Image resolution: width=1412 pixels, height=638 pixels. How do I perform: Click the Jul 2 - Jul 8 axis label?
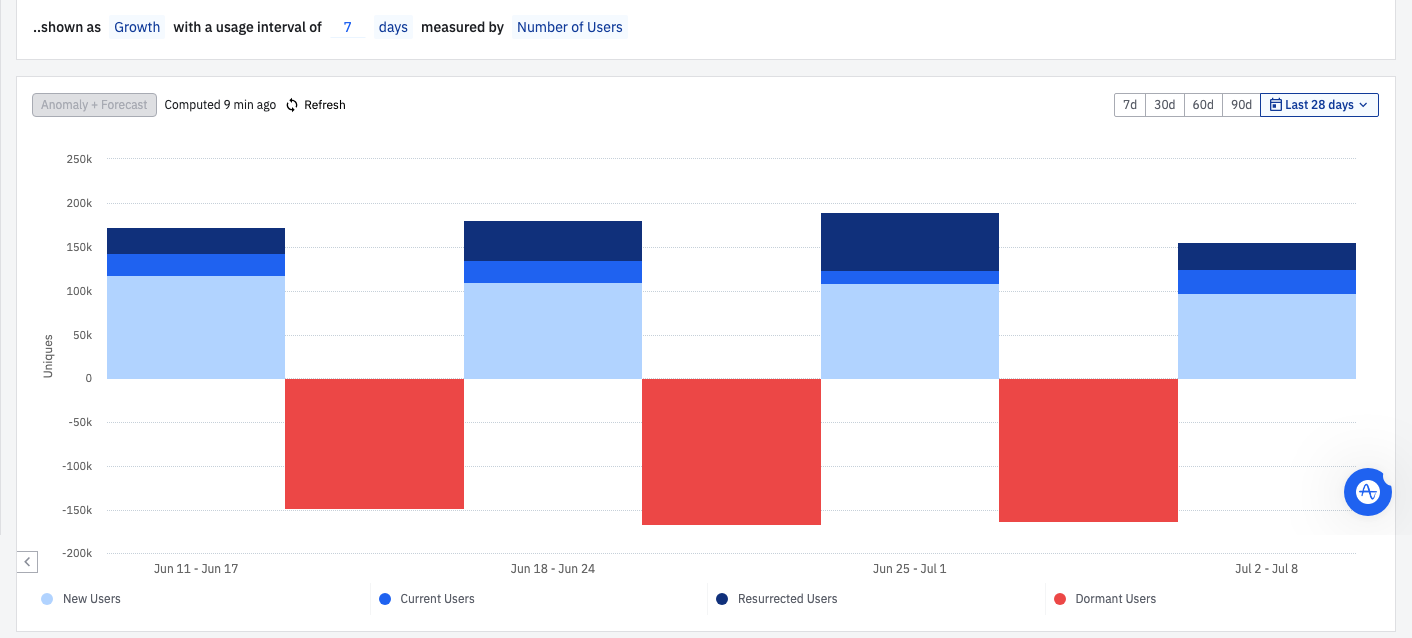point(1267,569)
